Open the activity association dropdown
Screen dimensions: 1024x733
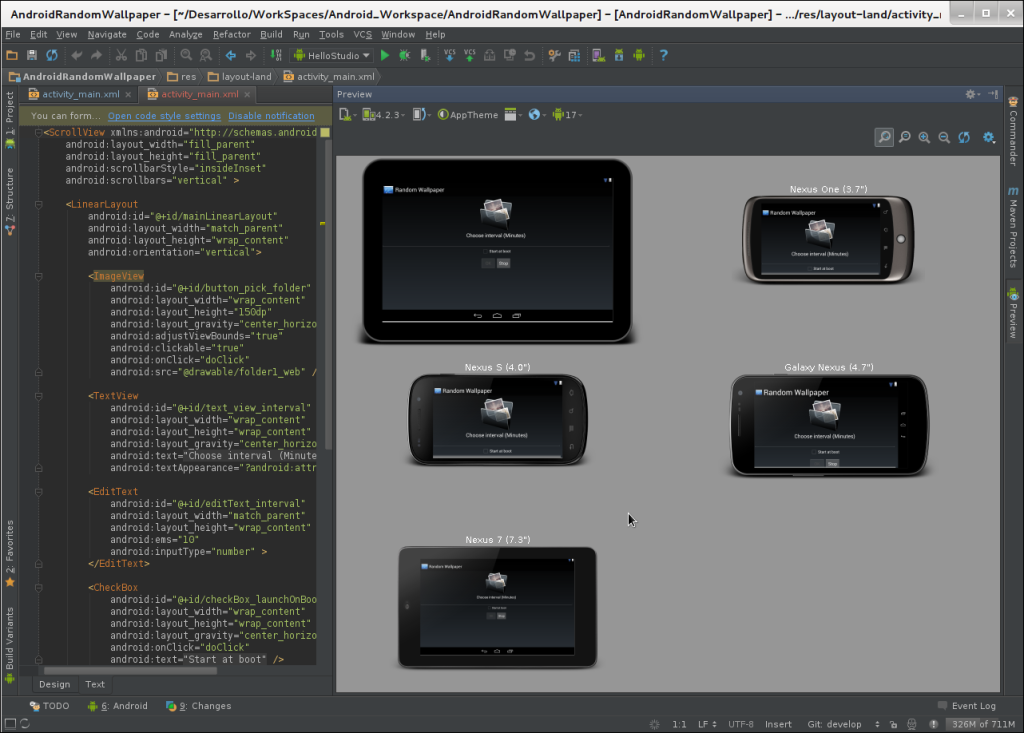(513, 115)
